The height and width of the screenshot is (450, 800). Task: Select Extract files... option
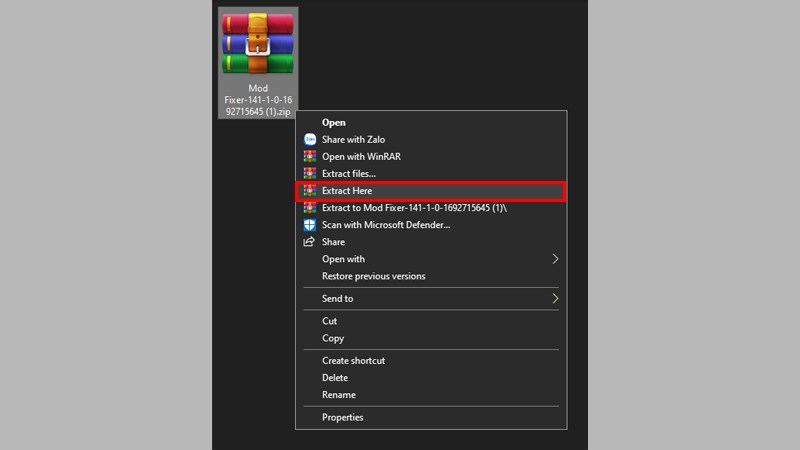(431, 173)
